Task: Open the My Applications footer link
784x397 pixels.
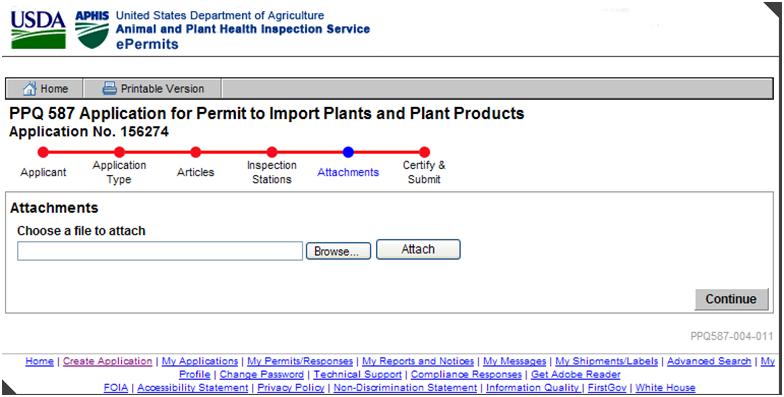Action: (x=200, y=361)
